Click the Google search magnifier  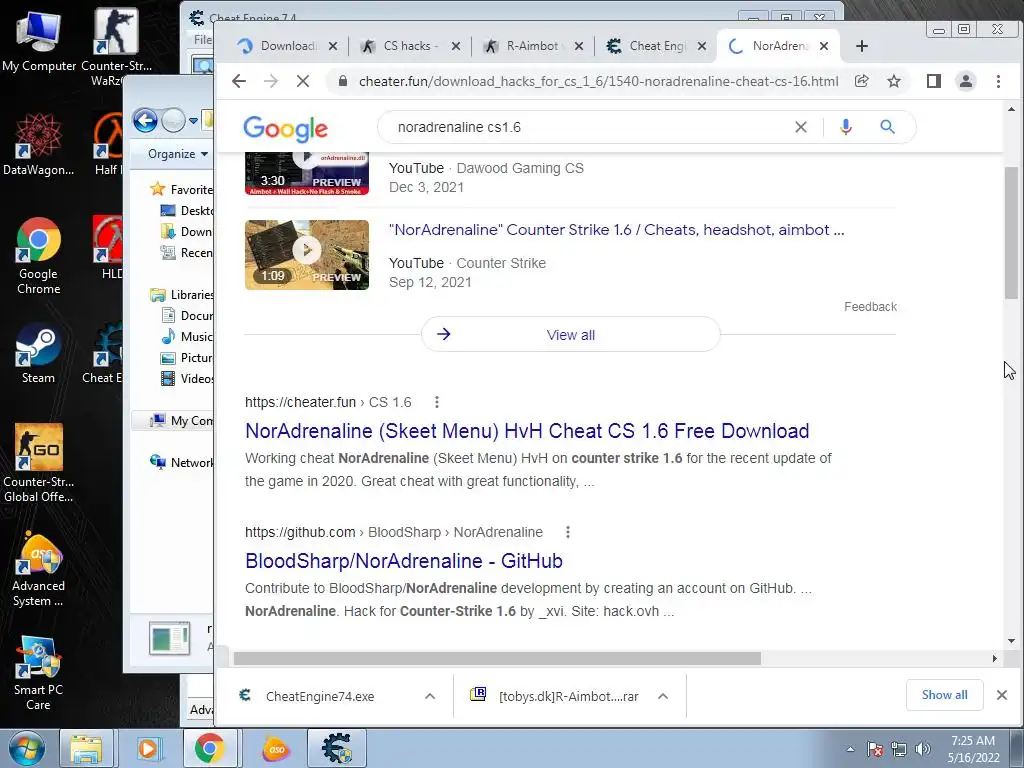887,127
